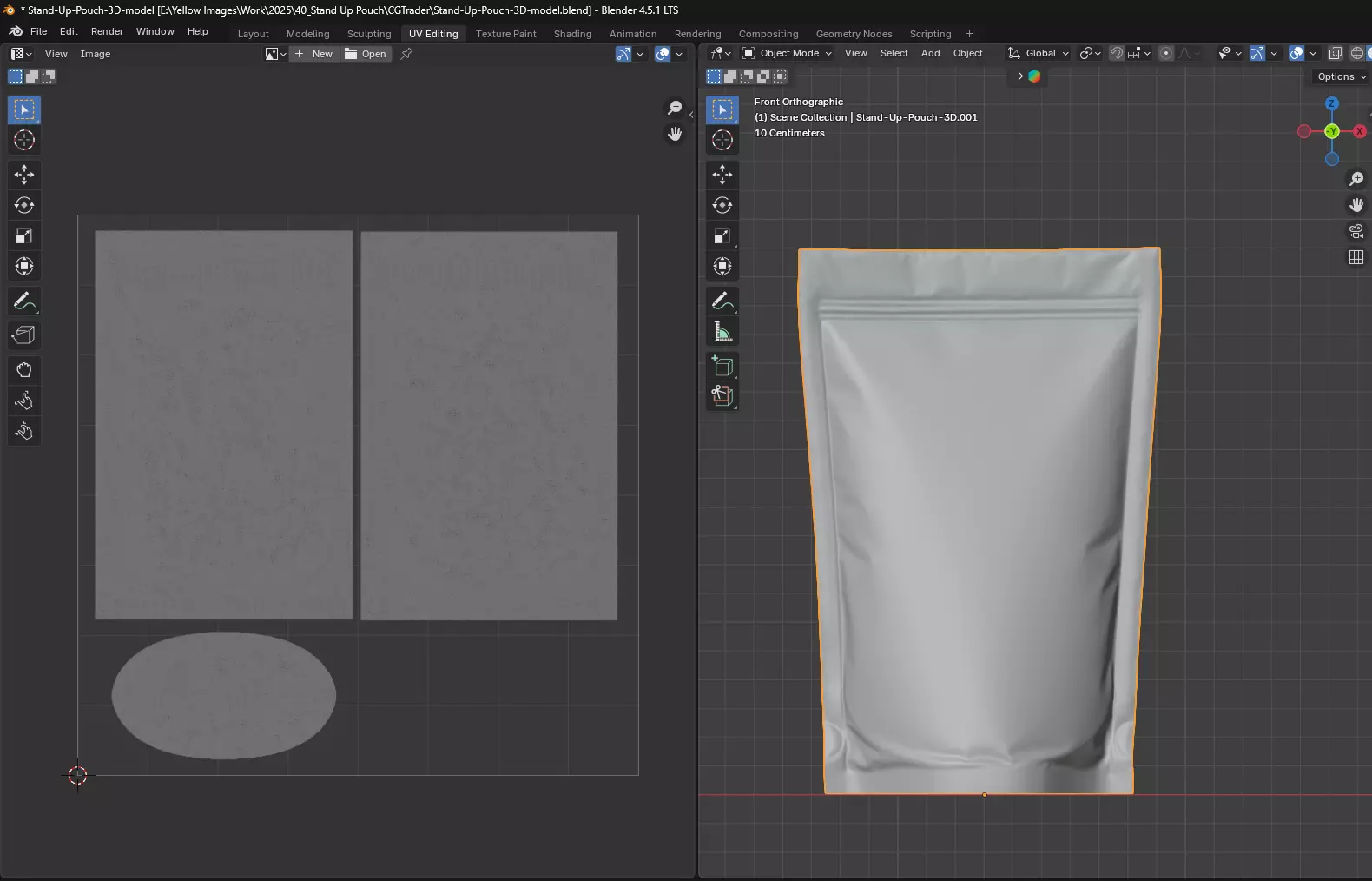Select the Move tool in UV editor toolbar
Viewport: 1372px width, 881px height.
24,175
